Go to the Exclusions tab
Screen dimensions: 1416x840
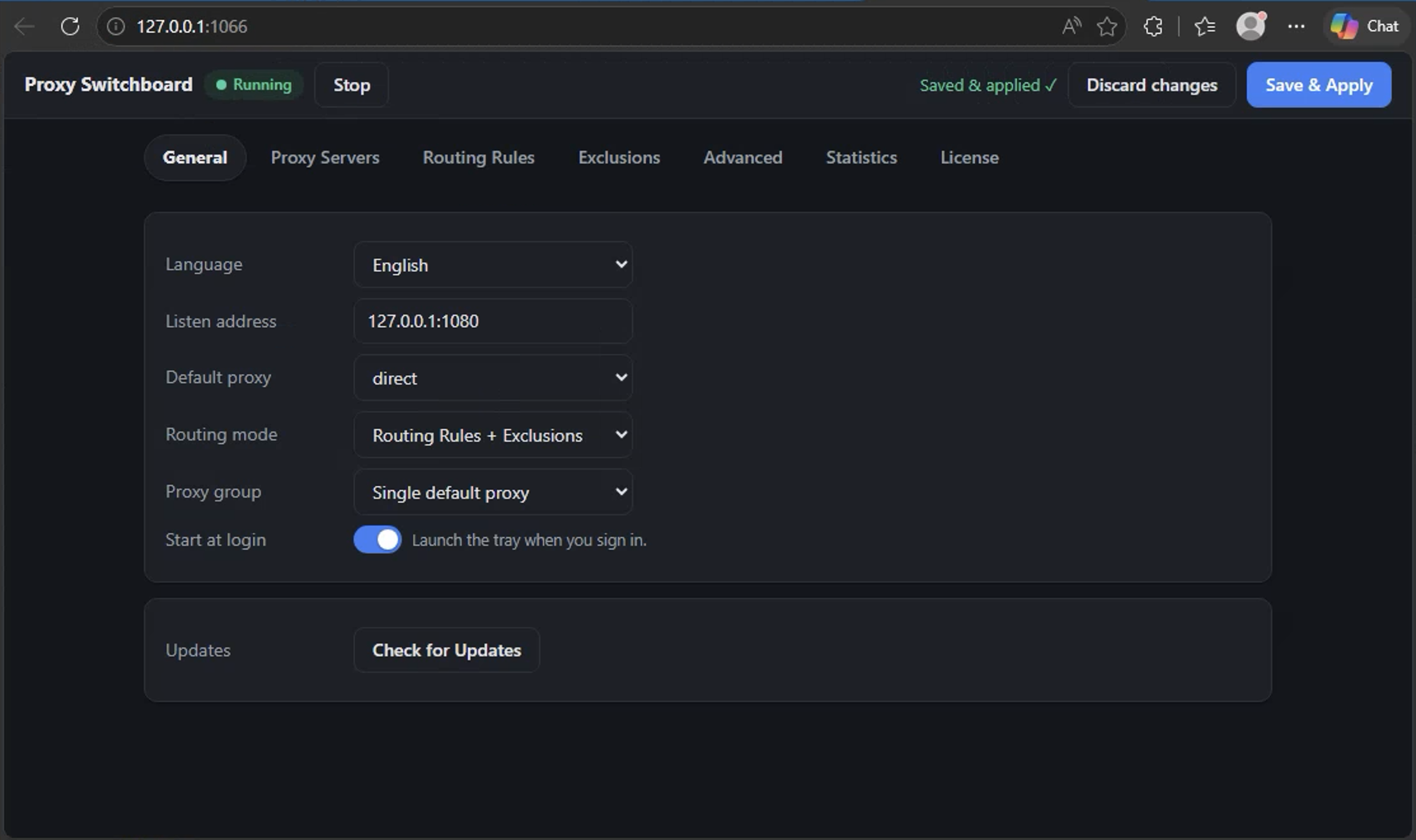(619, 158)
